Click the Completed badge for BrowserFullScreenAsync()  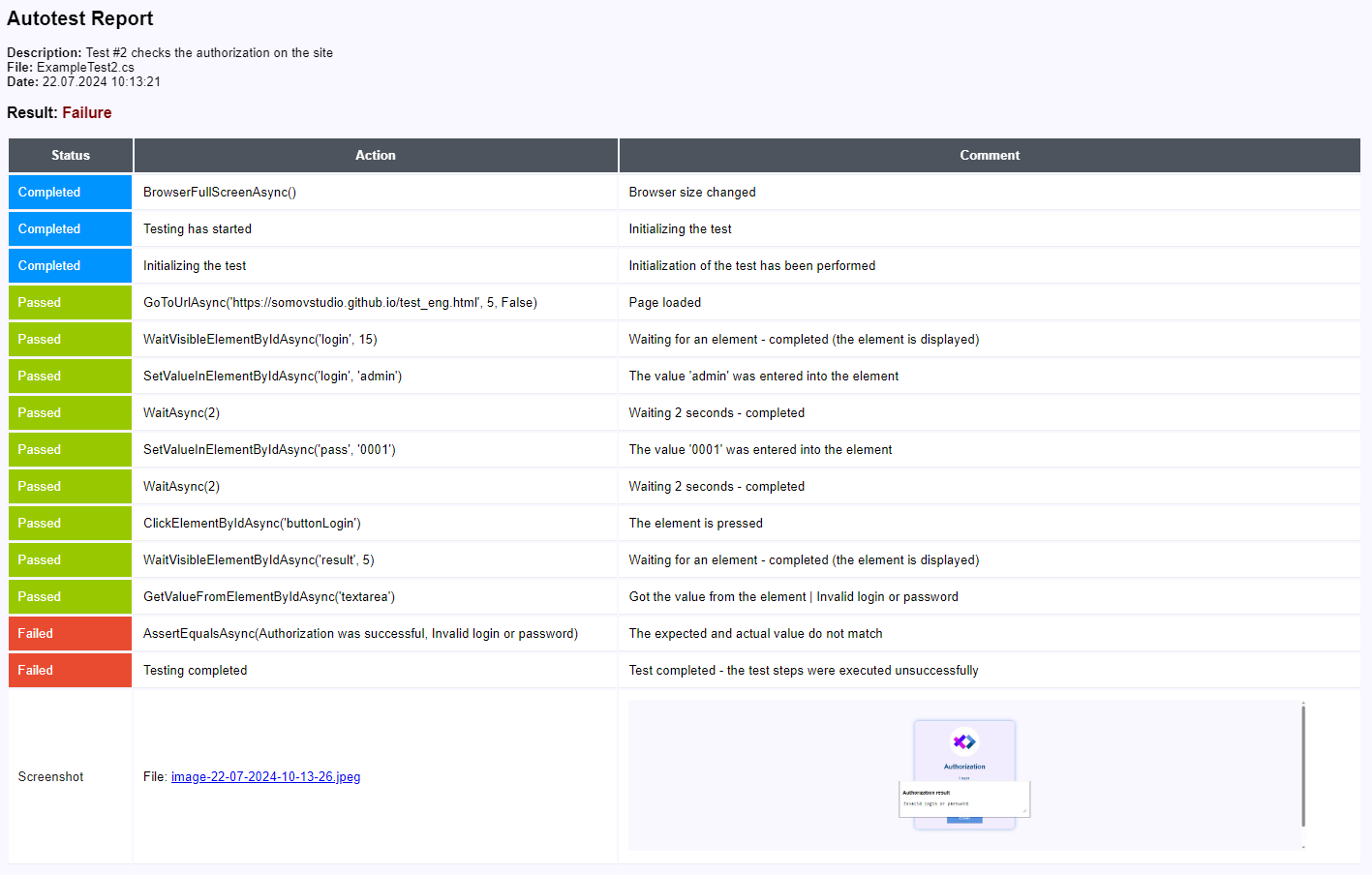click(70, 193)
